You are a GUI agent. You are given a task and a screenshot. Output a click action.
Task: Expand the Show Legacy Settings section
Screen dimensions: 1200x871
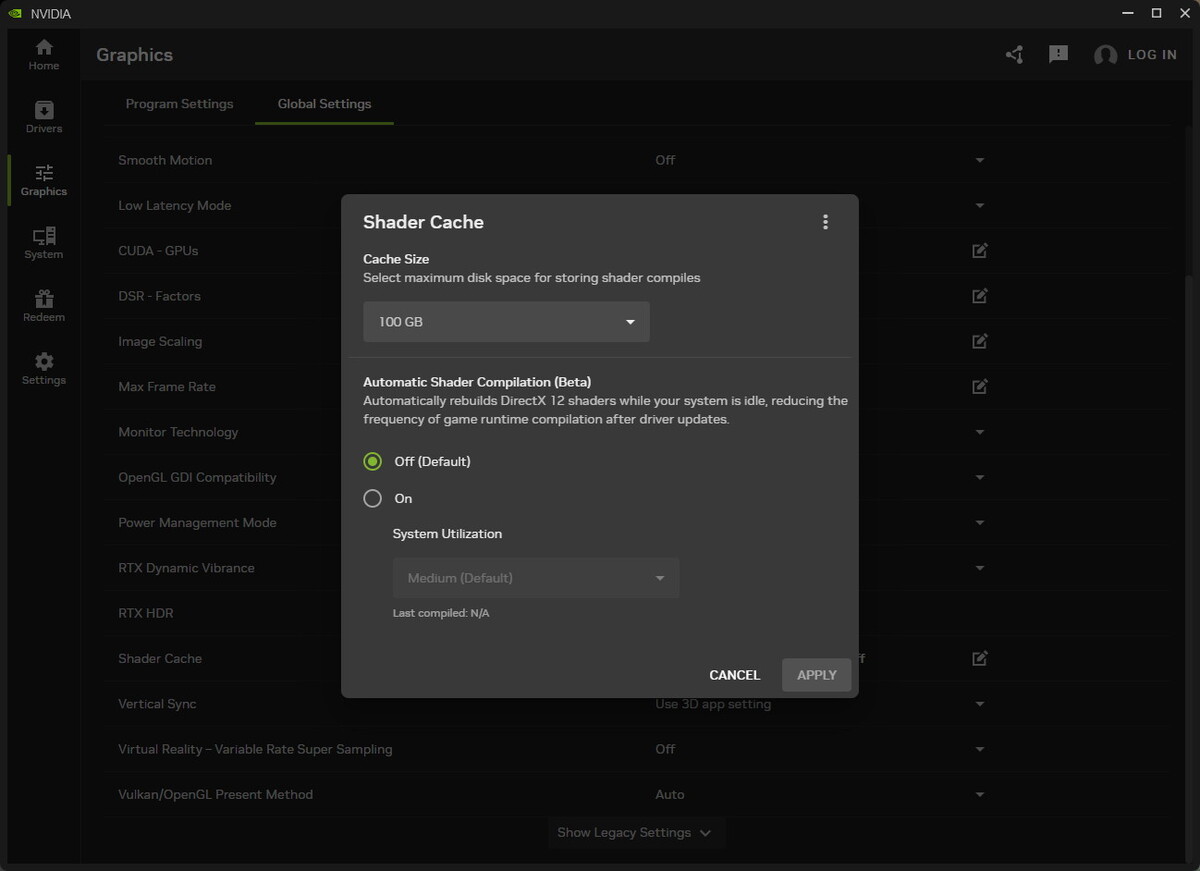click(x=635, y=832)
